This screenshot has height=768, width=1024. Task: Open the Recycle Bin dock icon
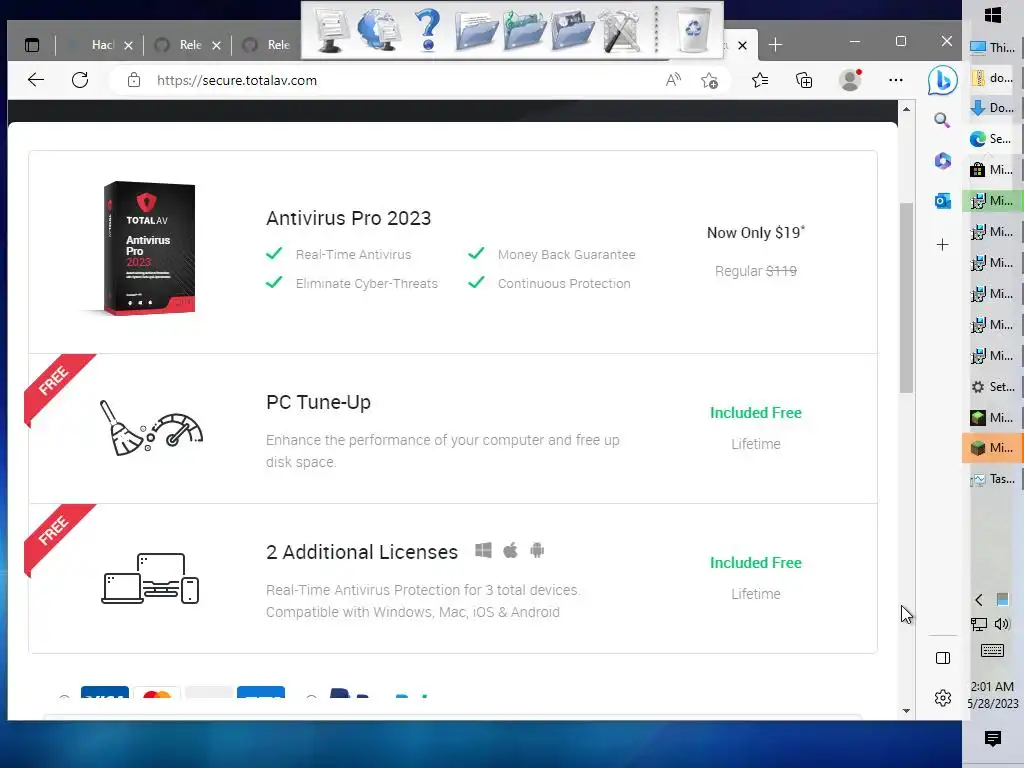[x=693, y=30]
